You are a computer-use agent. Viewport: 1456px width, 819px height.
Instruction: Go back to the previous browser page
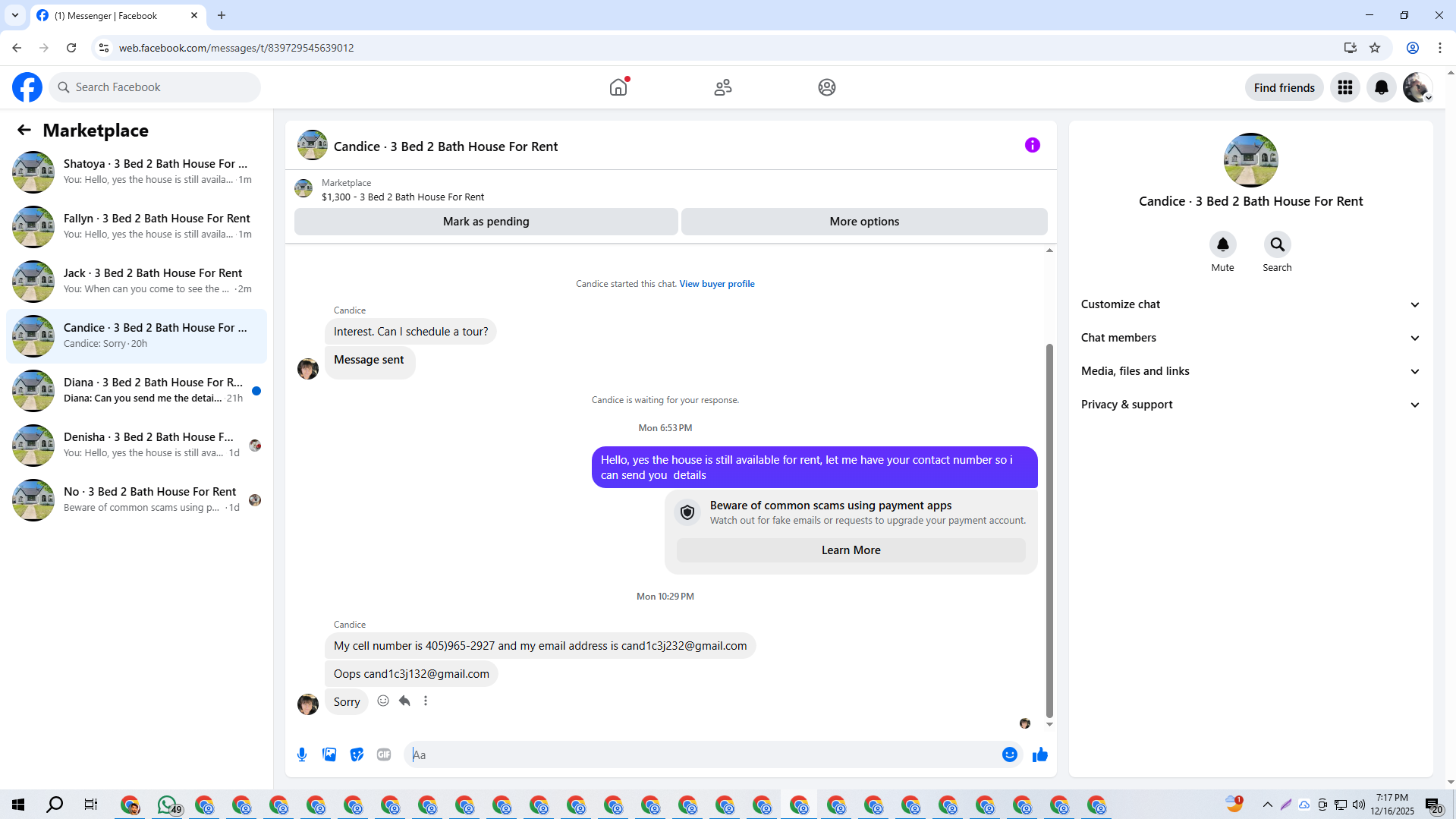pos(17,48)
